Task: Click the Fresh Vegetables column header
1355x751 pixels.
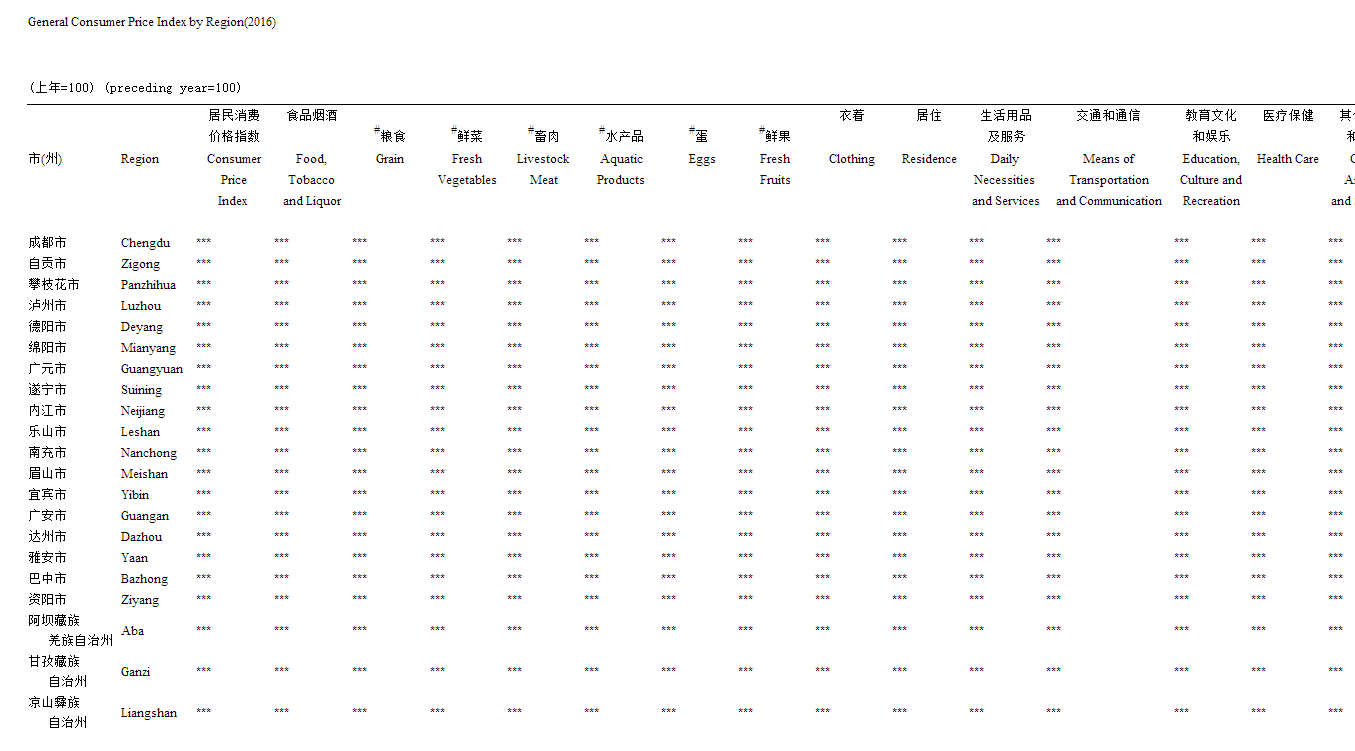Action: pyautogui.click(x=467, y=170)
